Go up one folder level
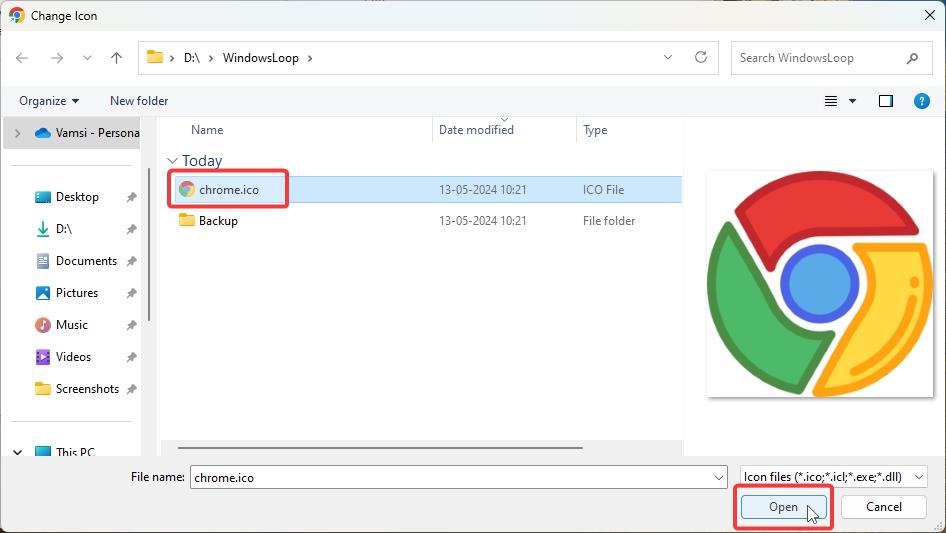This screenshot has height=533, width=946. [x=116, y=58]
